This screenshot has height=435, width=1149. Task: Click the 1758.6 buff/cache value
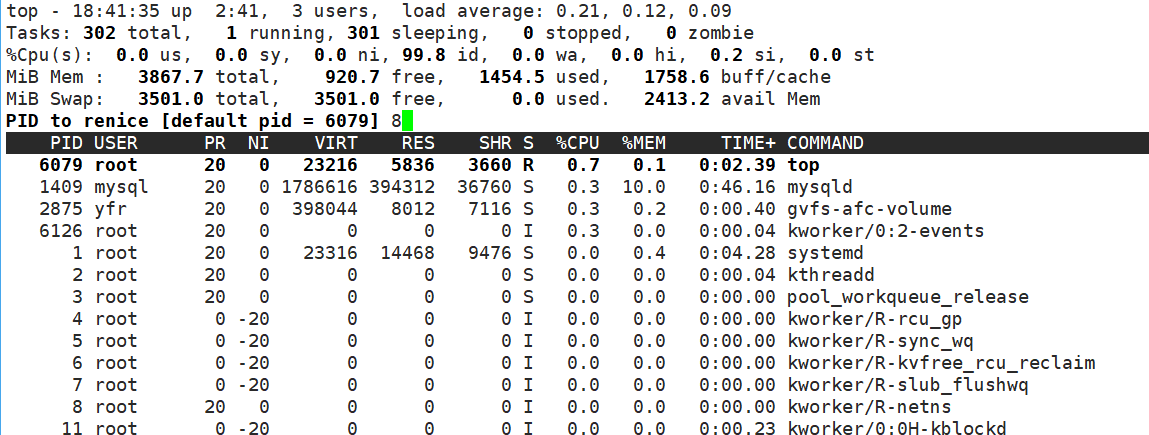tap(676, 78)
